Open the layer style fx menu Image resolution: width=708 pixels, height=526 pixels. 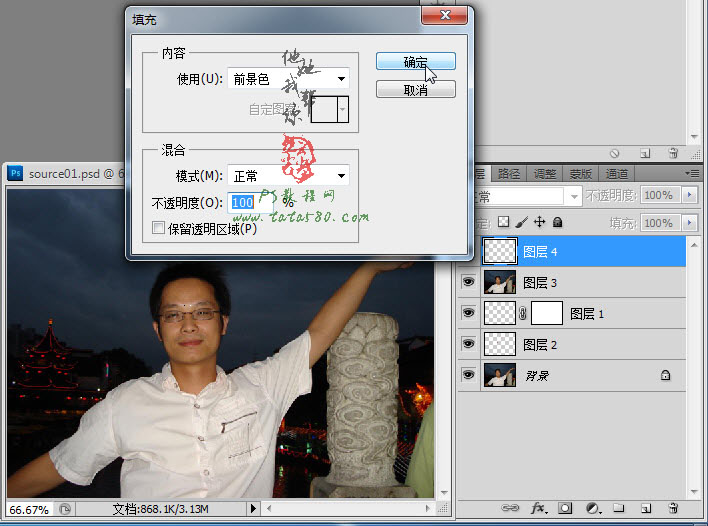(539, 508)
